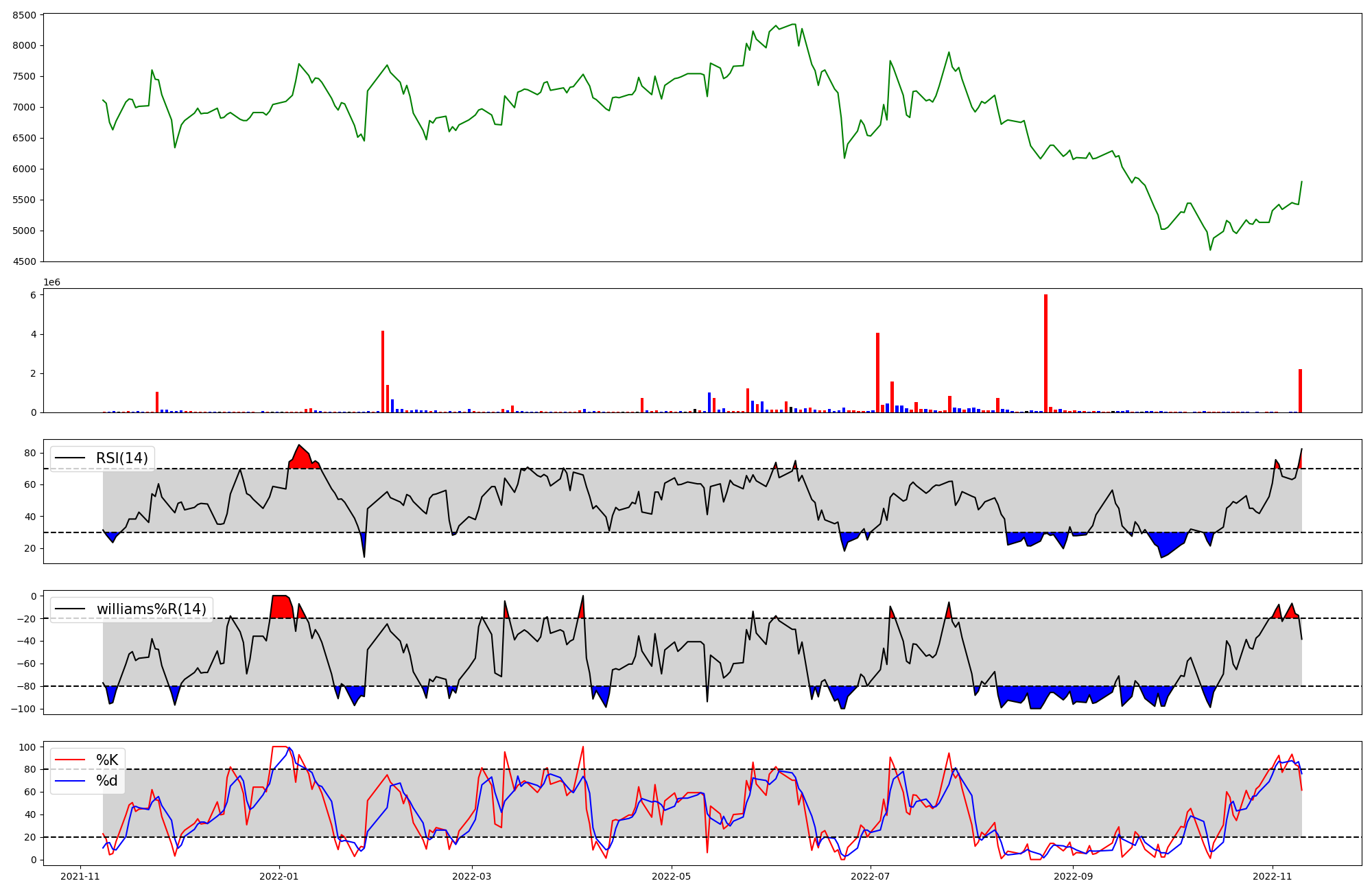Viewport: 1372px width, 892px height.
Task: Click the 2022-03 x-axis date label
Action: point(473,876)
